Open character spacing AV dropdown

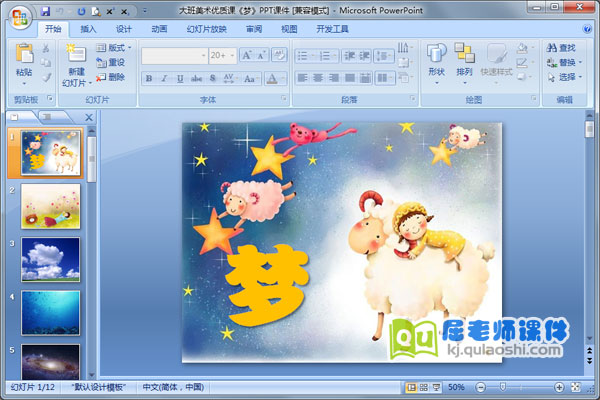[x=230, y=78]
